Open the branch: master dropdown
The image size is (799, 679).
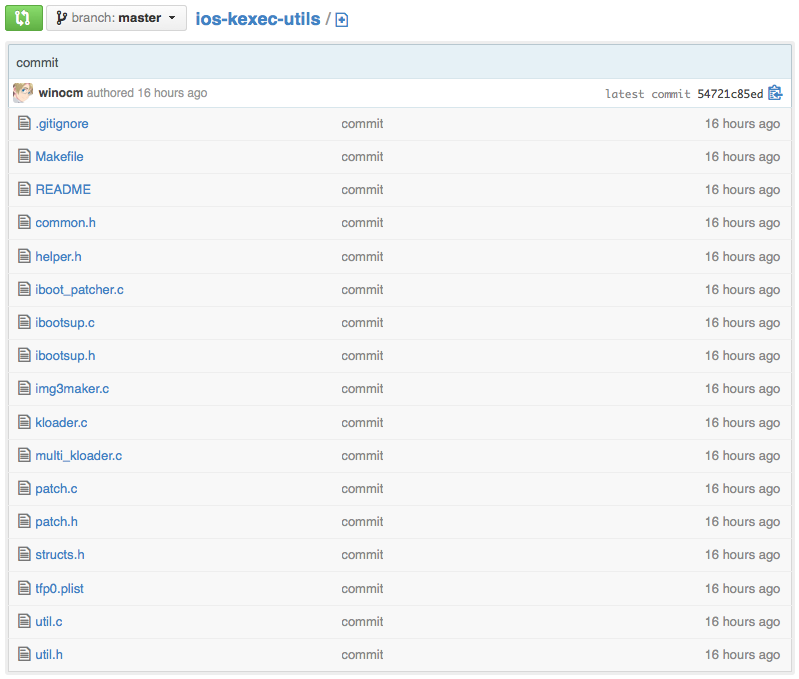tap(116, 18)
